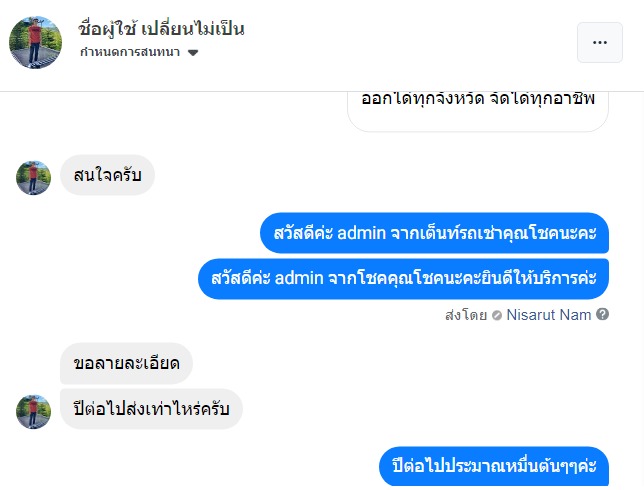Image resolution: width=644 pixels, height=490 pixels.
Task: Select the "ขอลายละเอียด" message bubble
Action: pyautogui.click(x=126, y=363)
